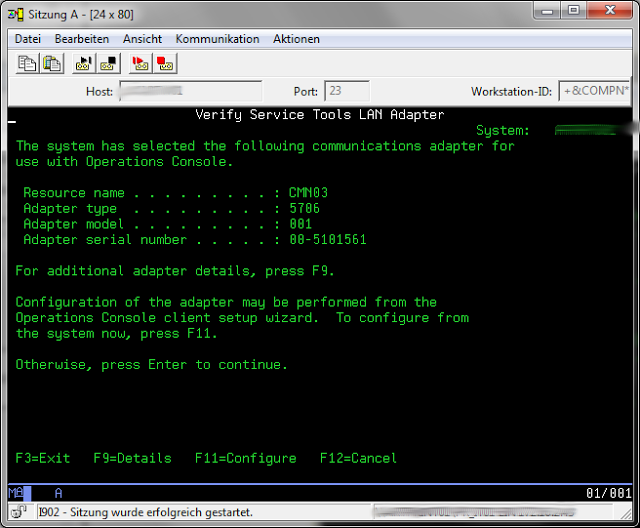Click into the Port field
This screenshot has width=640, height=528.
pos(347,91)
